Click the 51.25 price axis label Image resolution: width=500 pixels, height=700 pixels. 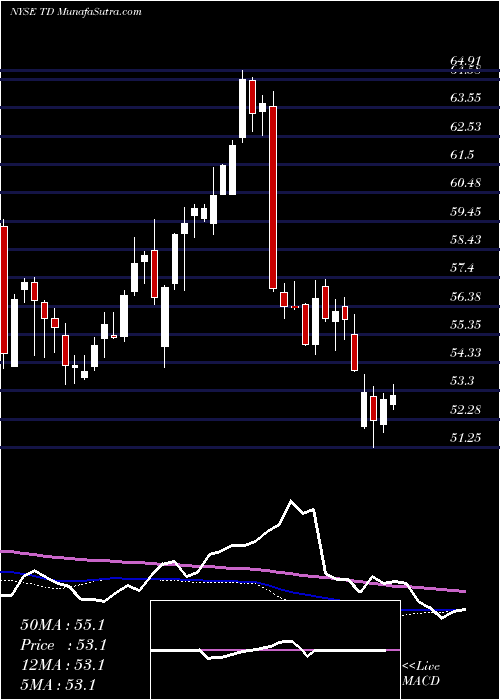[x=466, y=438]
